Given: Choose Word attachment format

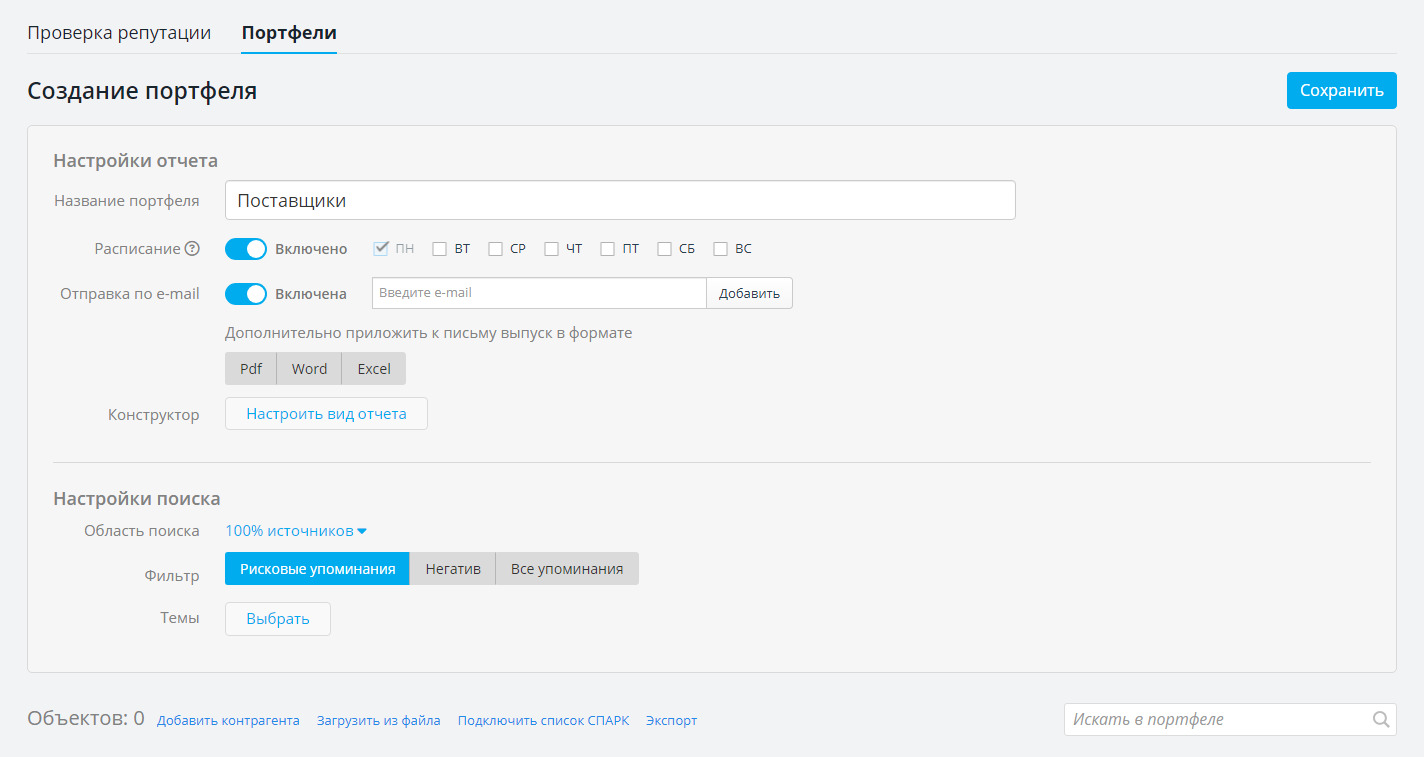Looking at the screenshot, I should pyautogui.click(x=309, y=369).
